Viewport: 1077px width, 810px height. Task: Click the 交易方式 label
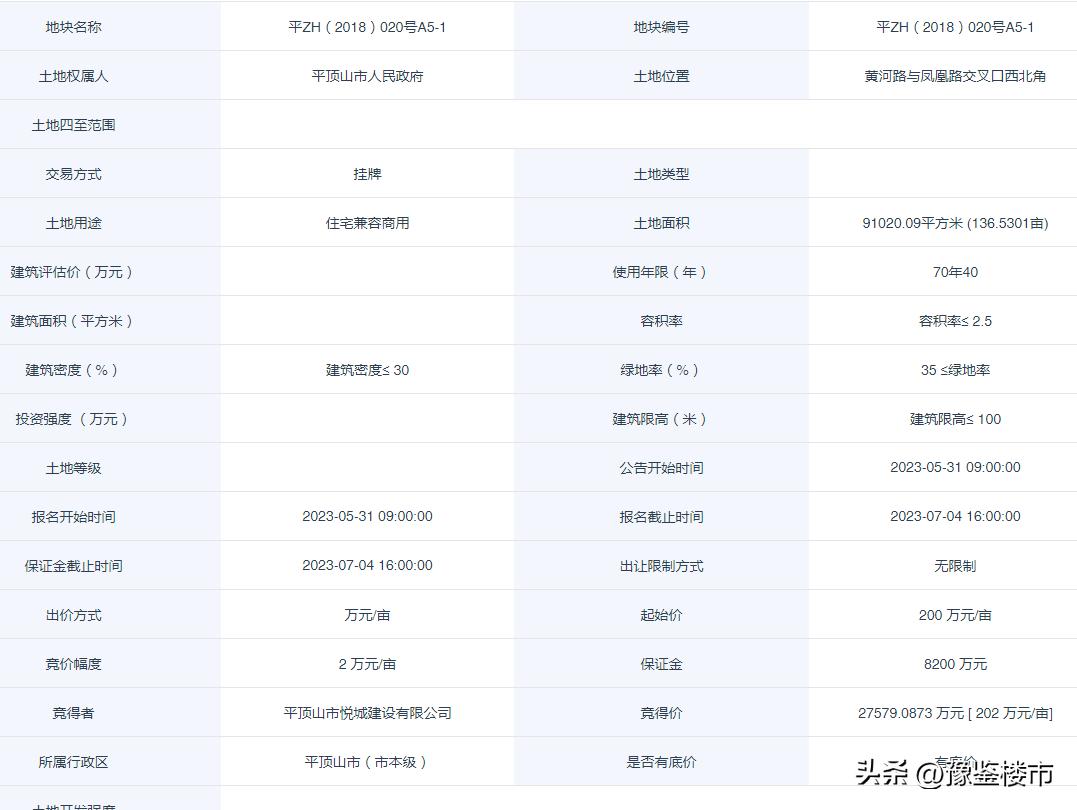(73, 174)
